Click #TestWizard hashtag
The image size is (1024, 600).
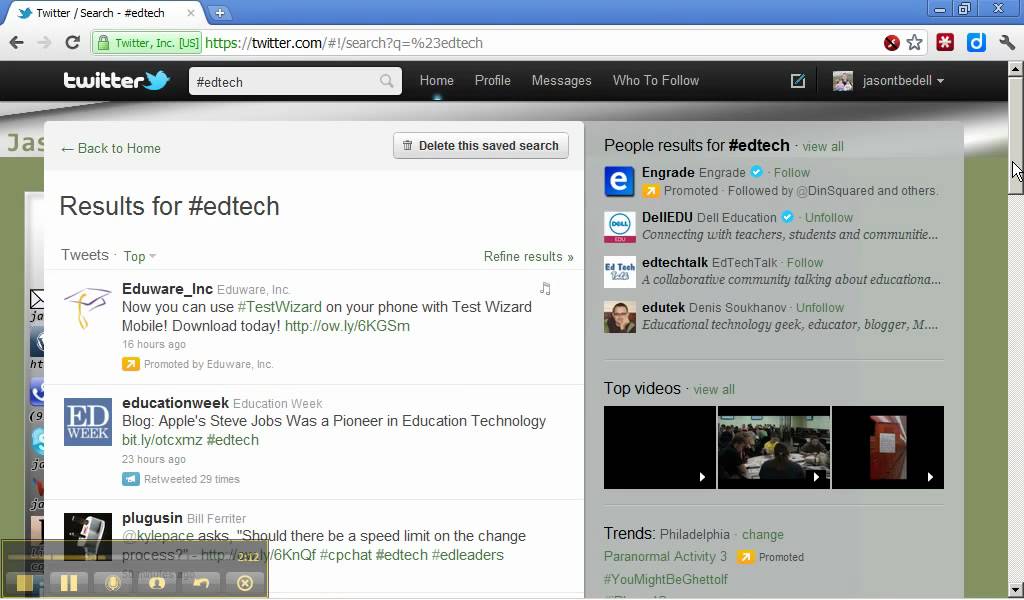280,307
